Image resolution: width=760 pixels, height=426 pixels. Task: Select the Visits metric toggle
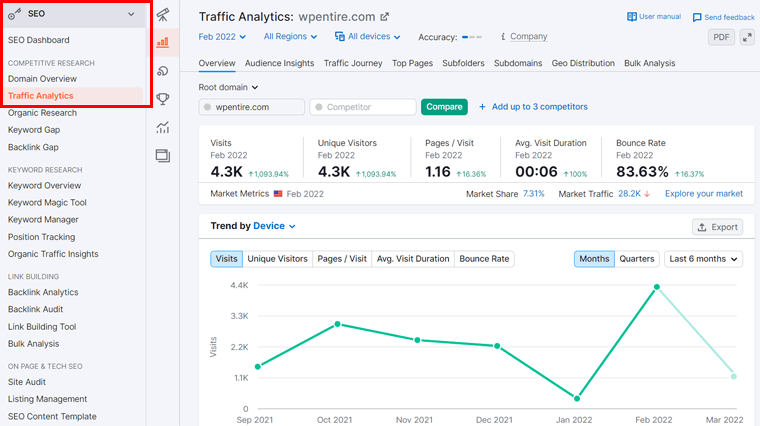tap(226, 259)
